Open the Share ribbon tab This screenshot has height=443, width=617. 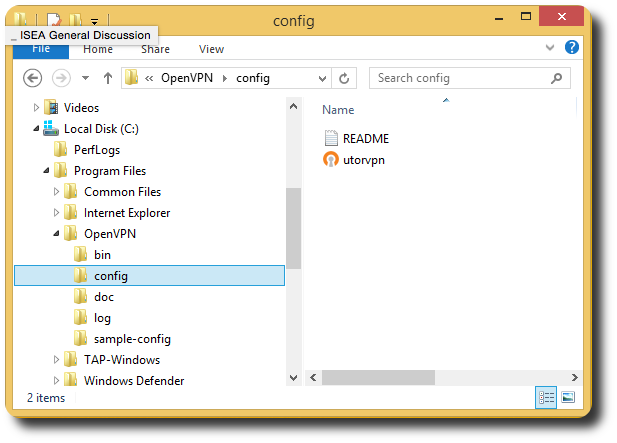[x=155, y=49]
